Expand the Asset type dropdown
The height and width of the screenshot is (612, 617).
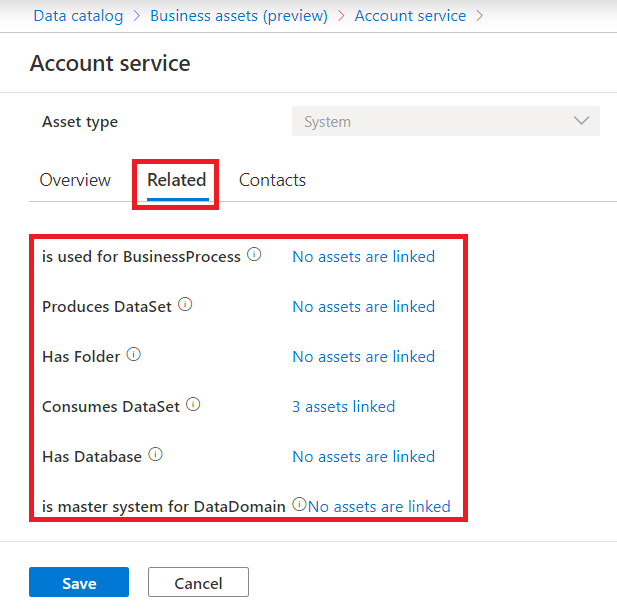pos(445,122)
